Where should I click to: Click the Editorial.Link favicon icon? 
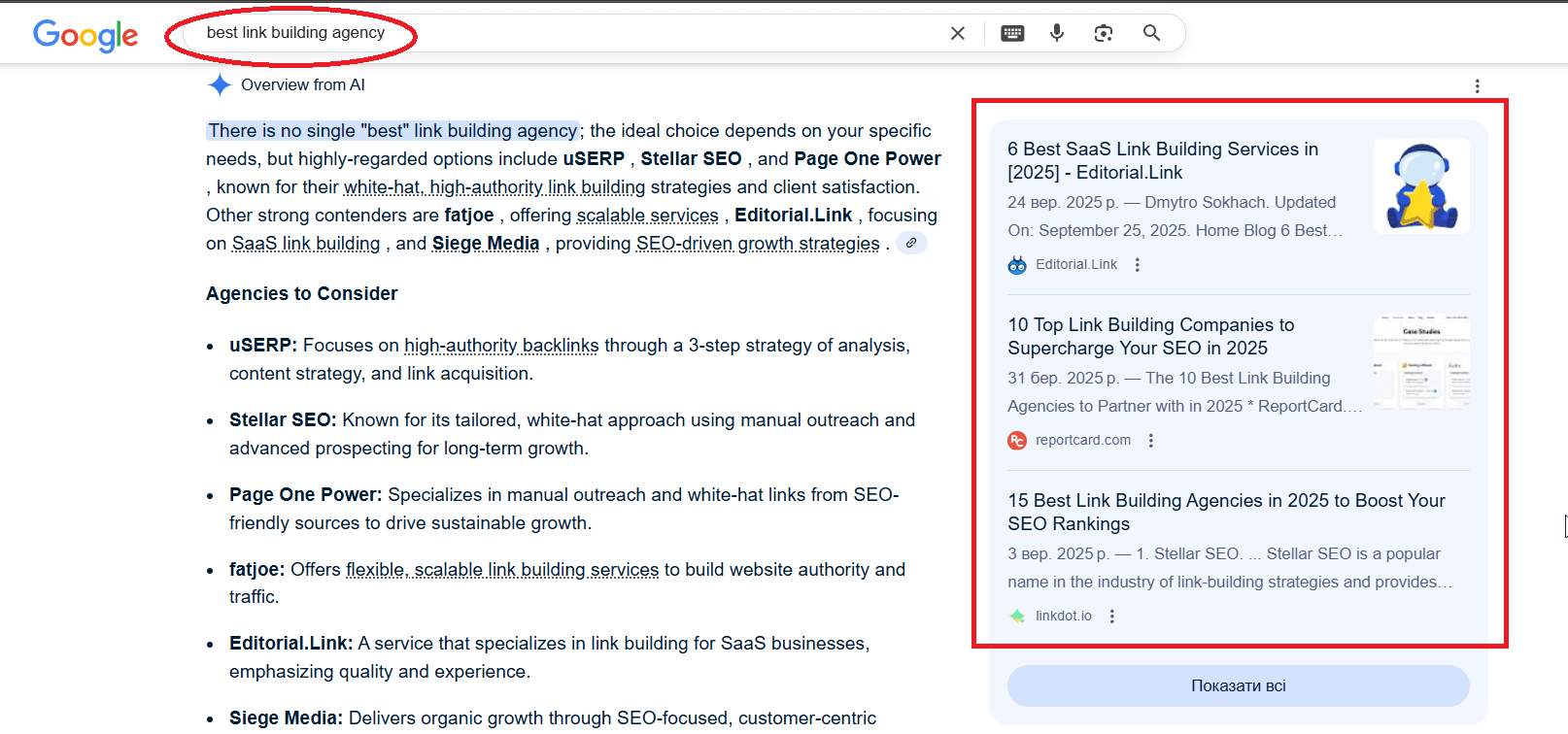coord(1017,265)
